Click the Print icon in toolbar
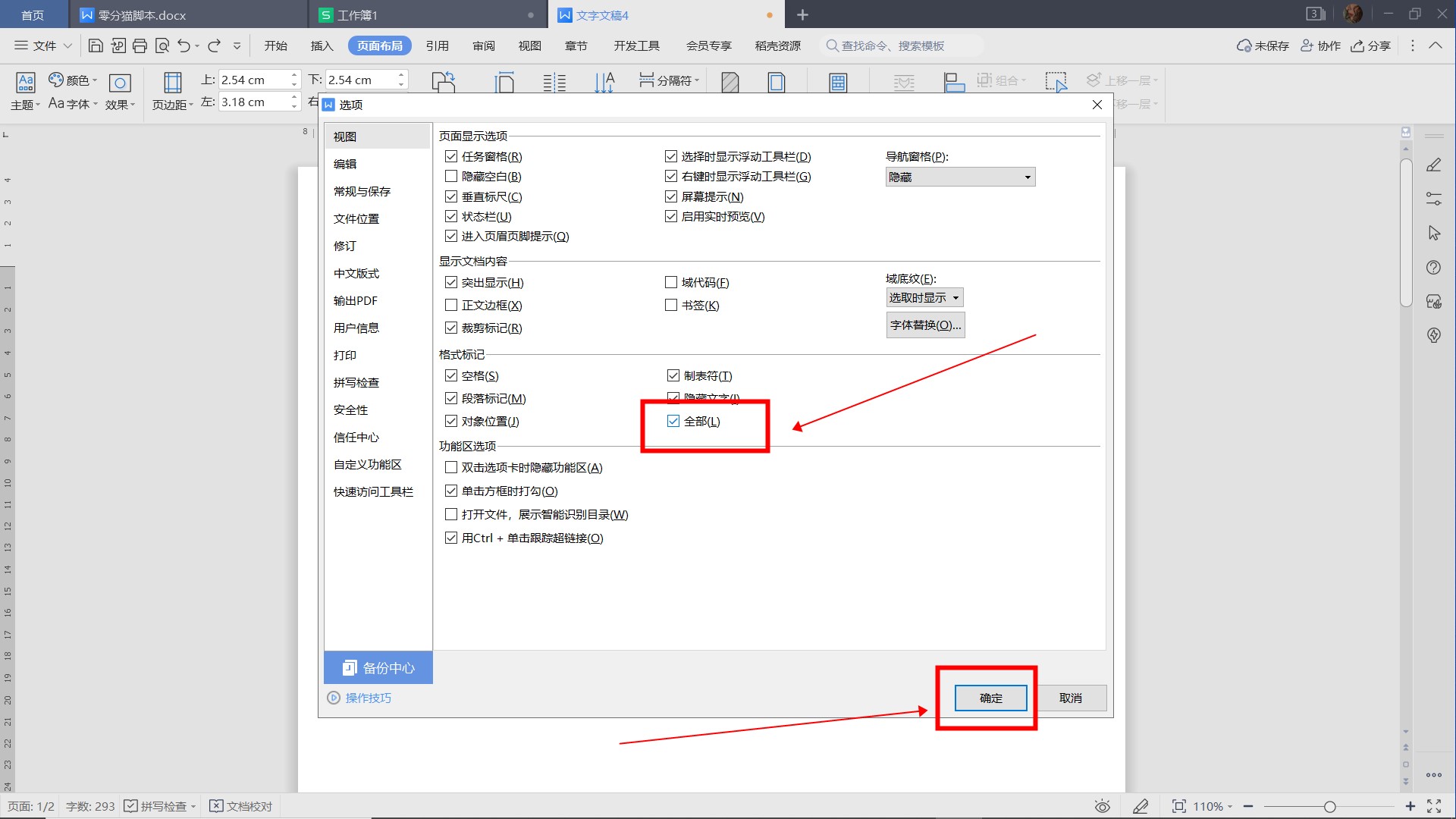Viewport: 1456px width, 819px height. click(x=140, y=45)
